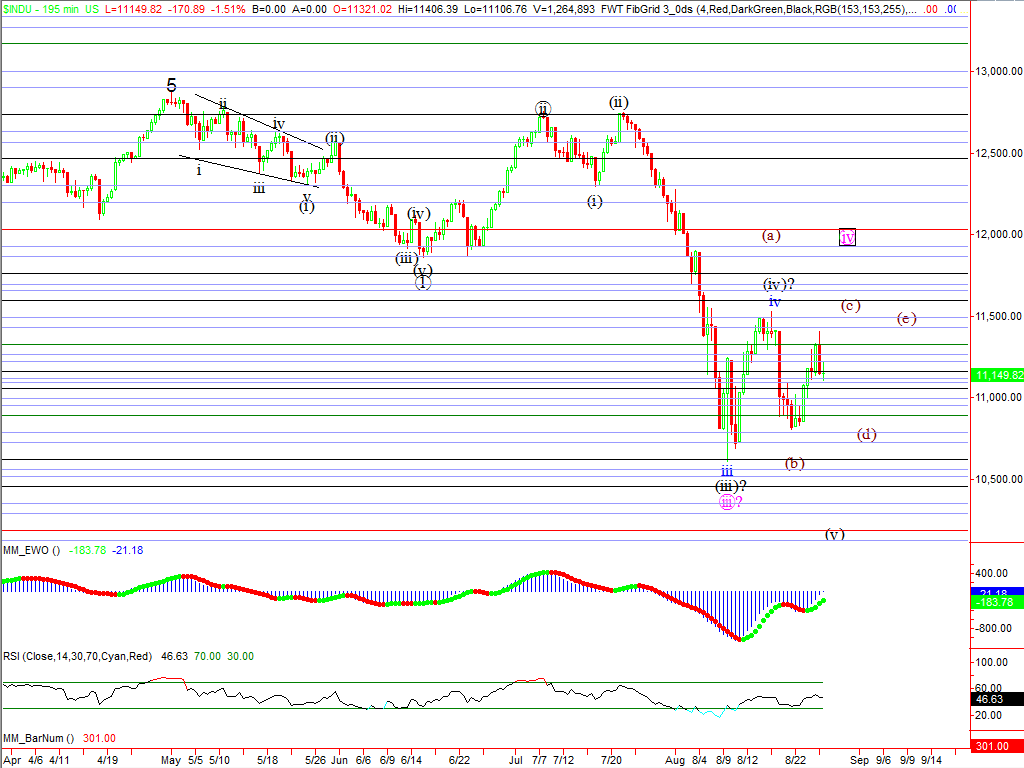Click the (a) projected wave label
The height and width of the screenshot is (768, 1024).
click(770, 236)
